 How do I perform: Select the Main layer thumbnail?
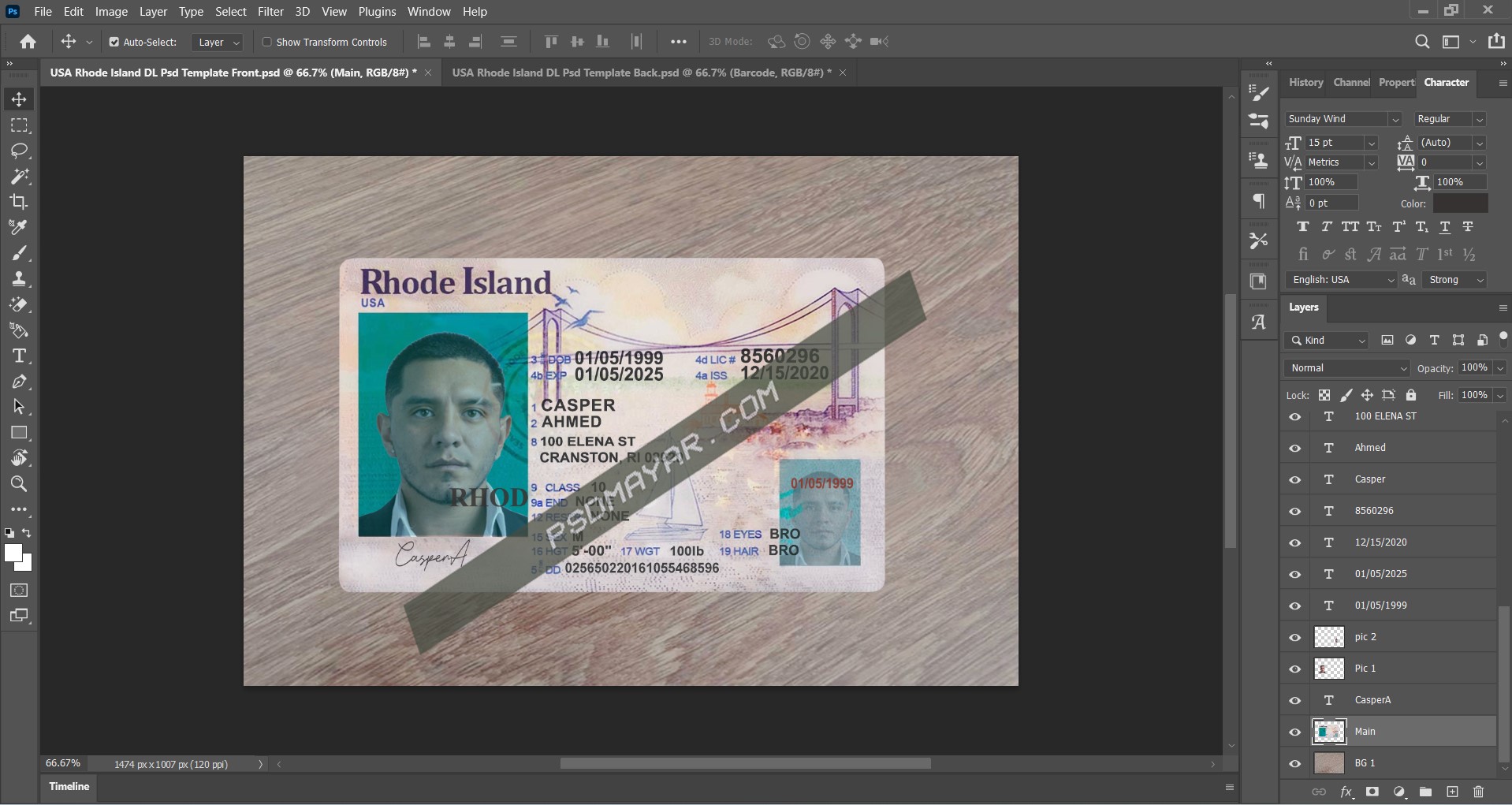click(1329, 732)
